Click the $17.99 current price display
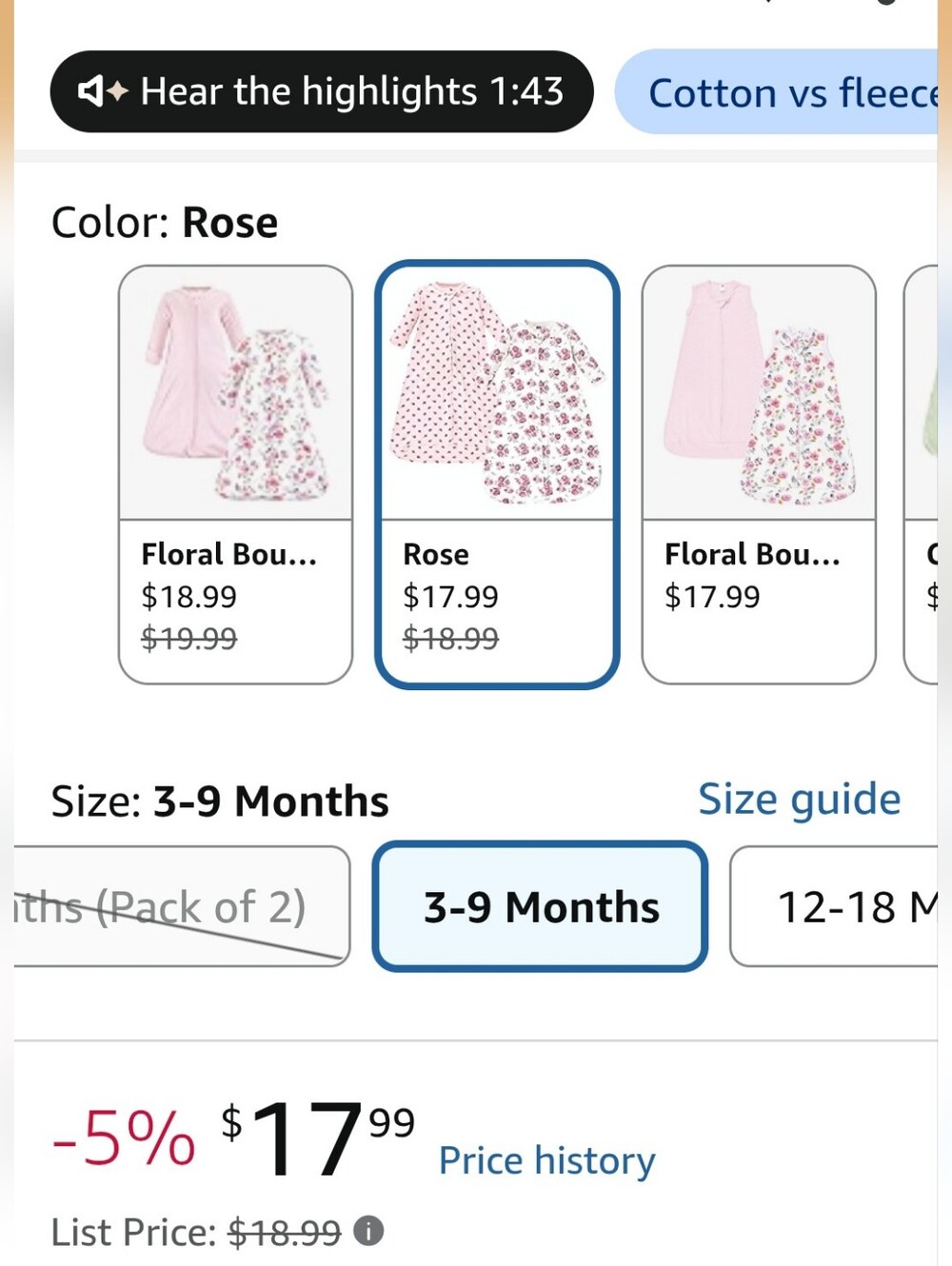Image resolution: width=952 pixels, height=1266 pixels. tap(318, 1137)
